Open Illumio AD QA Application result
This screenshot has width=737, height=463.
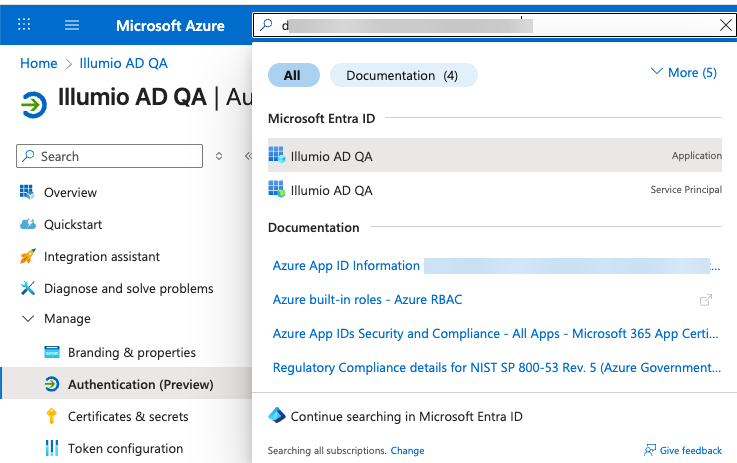tap(495, 156)
